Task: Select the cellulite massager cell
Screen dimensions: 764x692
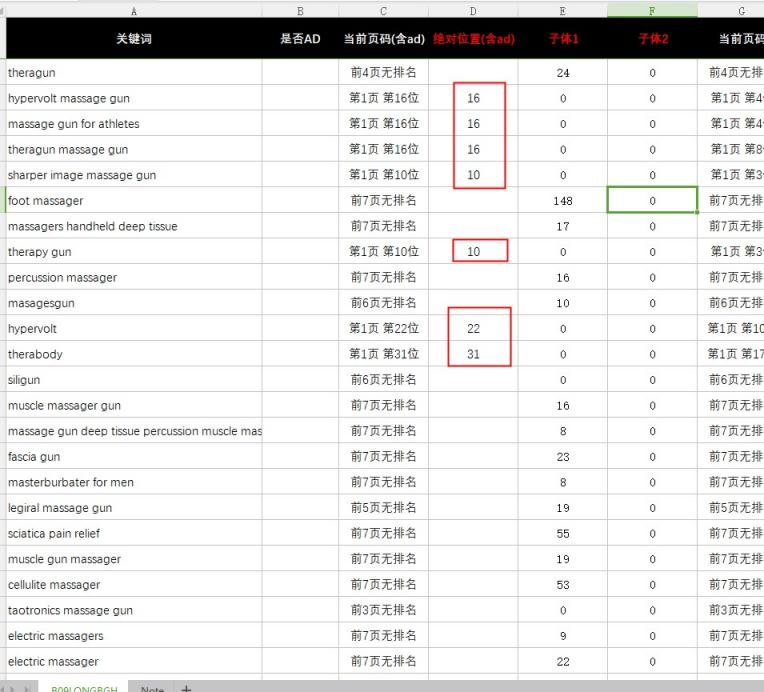Action: [x=134, y=584]
